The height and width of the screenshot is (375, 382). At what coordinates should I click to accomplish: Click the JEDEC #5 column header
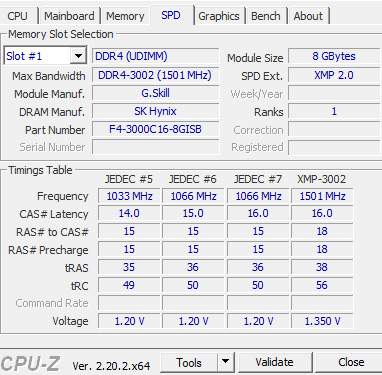(129, 179)
